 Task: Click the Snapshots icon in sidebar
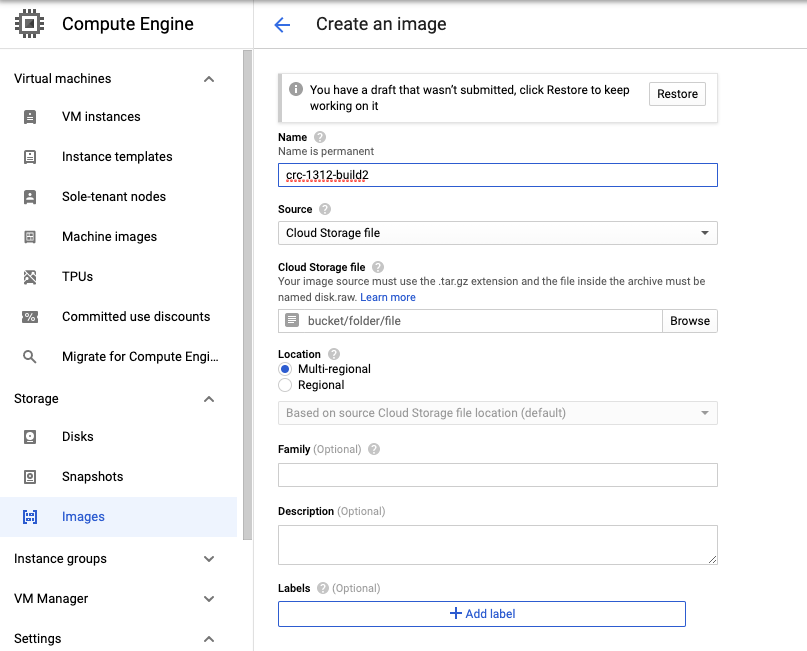[30, 477]
